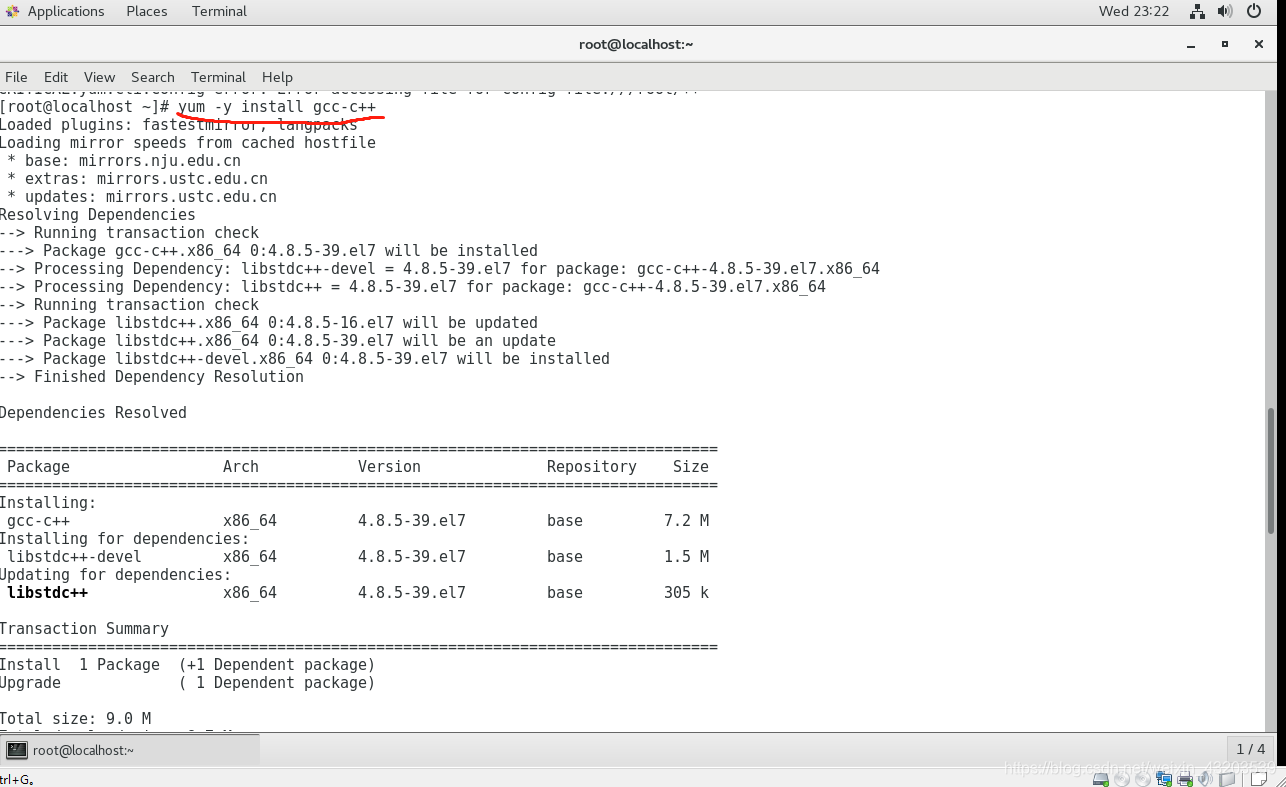Open the Wed 23:22 clock calendar
Image resolution: width=1286 pixels, height=787 pixels.
1133,11
